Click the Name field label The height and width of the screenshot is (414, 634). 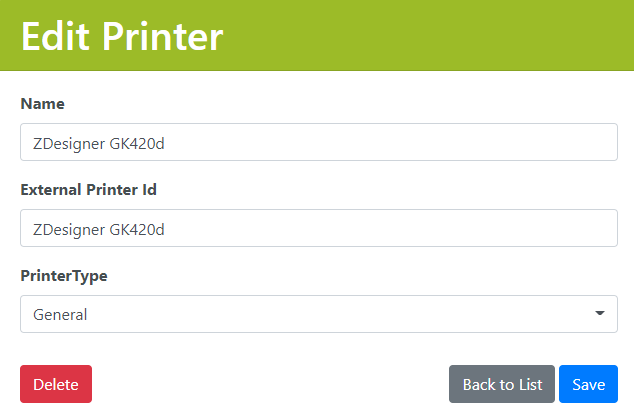tap(42, 103)
